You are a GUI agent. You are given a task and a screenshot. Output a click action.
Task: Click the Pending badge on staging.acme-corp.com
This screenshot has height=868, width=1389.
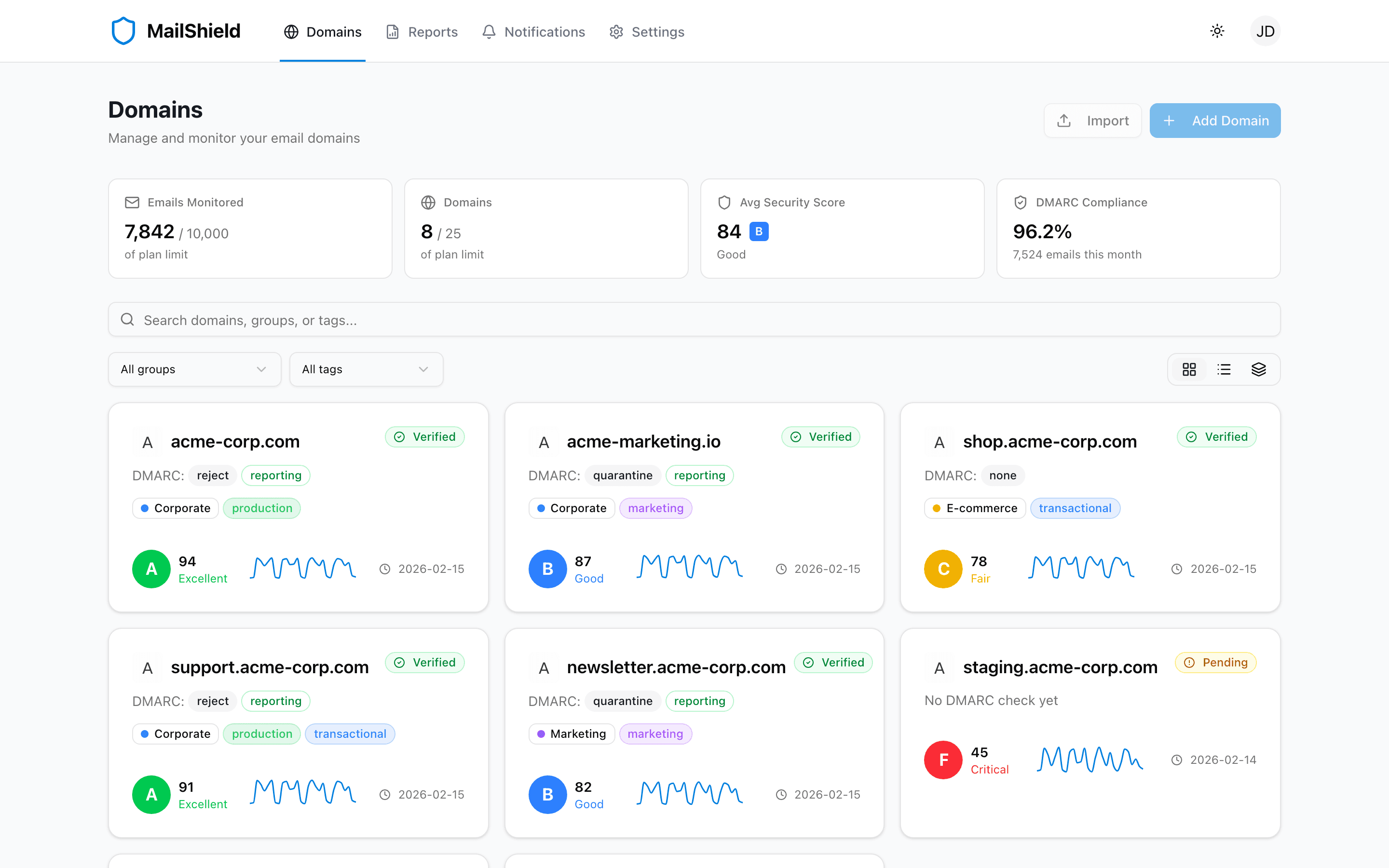coord(1215,662)
